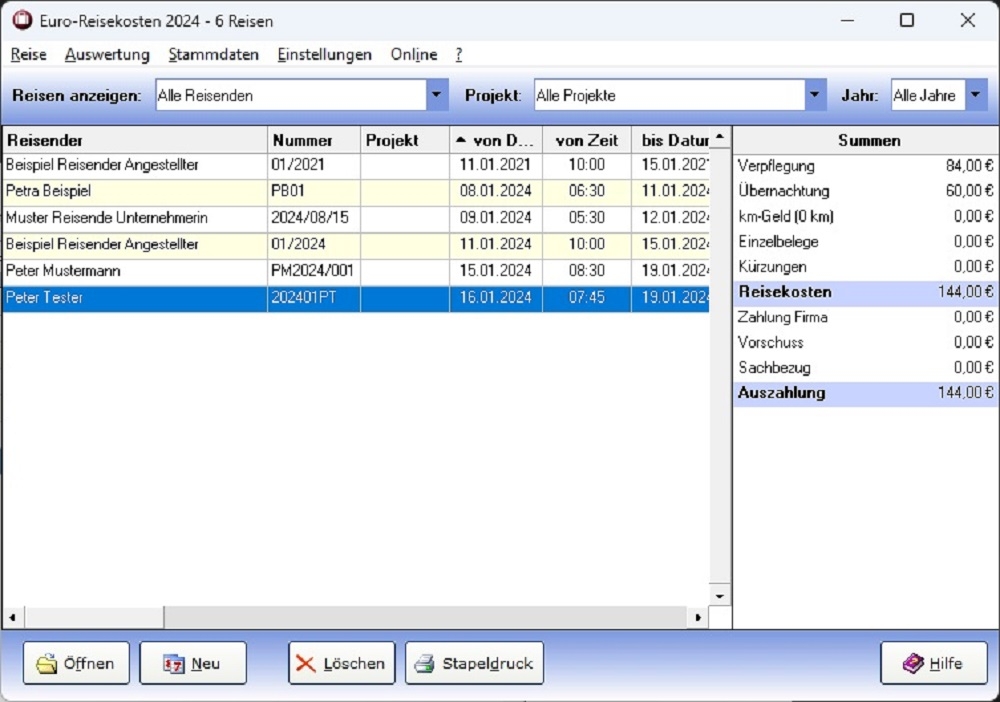Image resolution: width=1000 pixels, height=702 pixels.
Task: Click the list's scroll-down arrow
Action: coord(720,596)
